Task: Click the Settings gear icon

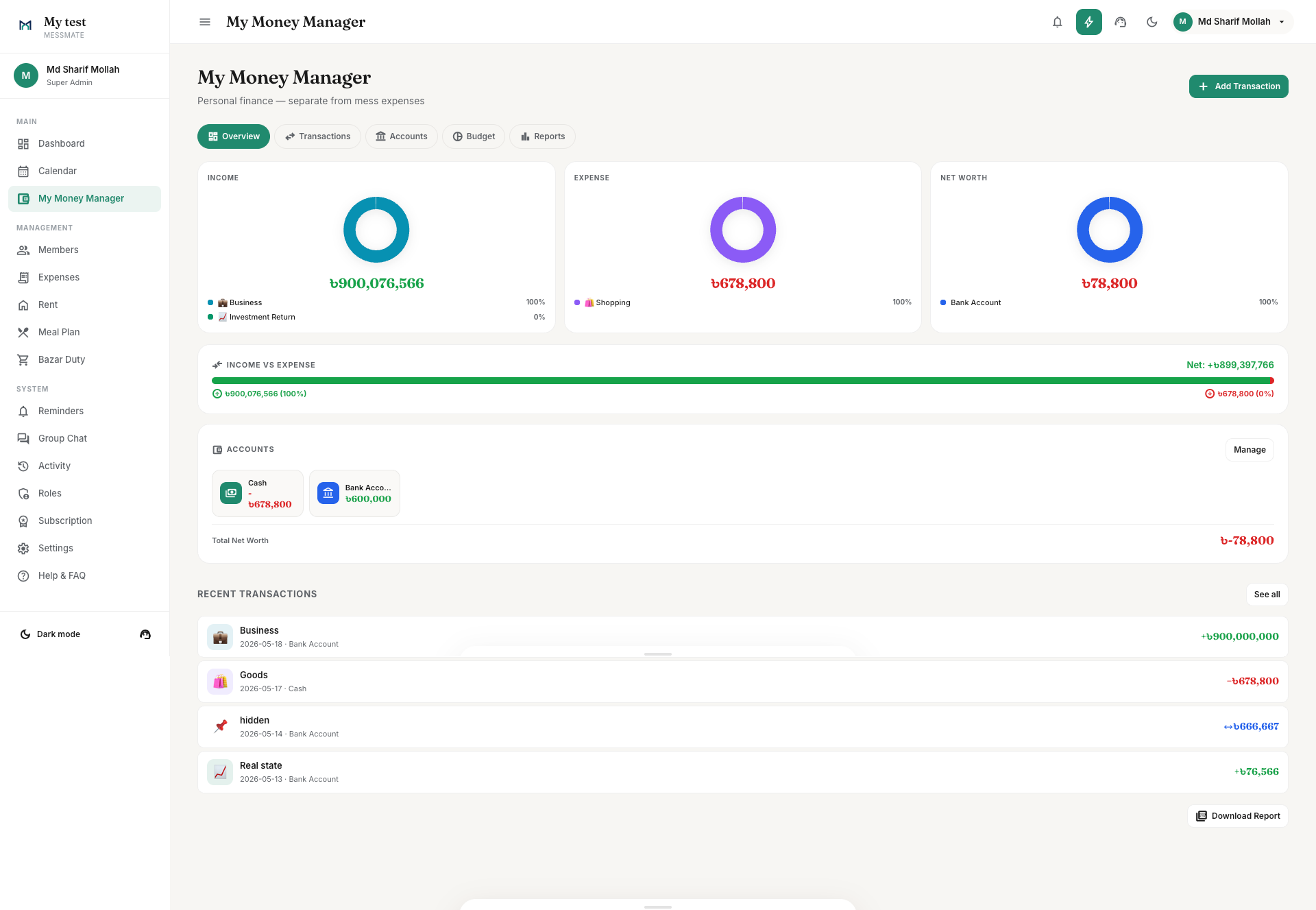Action: click(23, 549)
